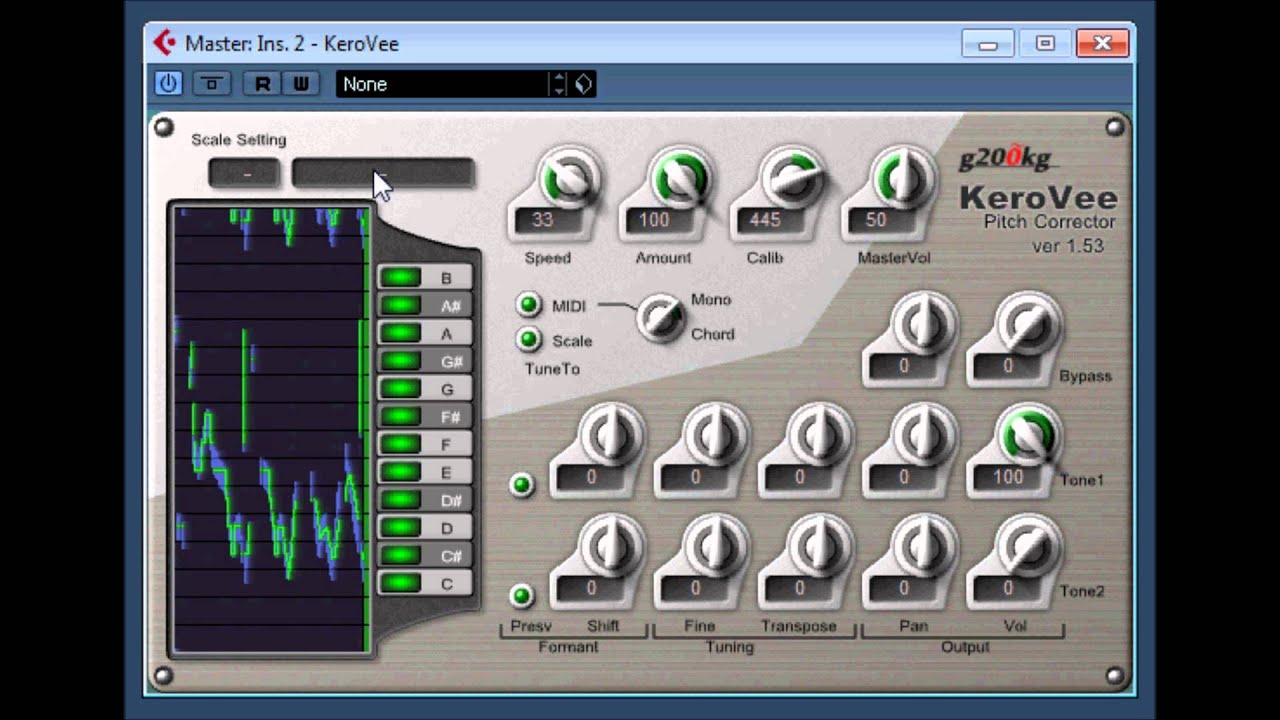This screenshot has height=720, width=1280.
Task: Click the Bypass row Vol knob
Action: (x=1028, y=325)
